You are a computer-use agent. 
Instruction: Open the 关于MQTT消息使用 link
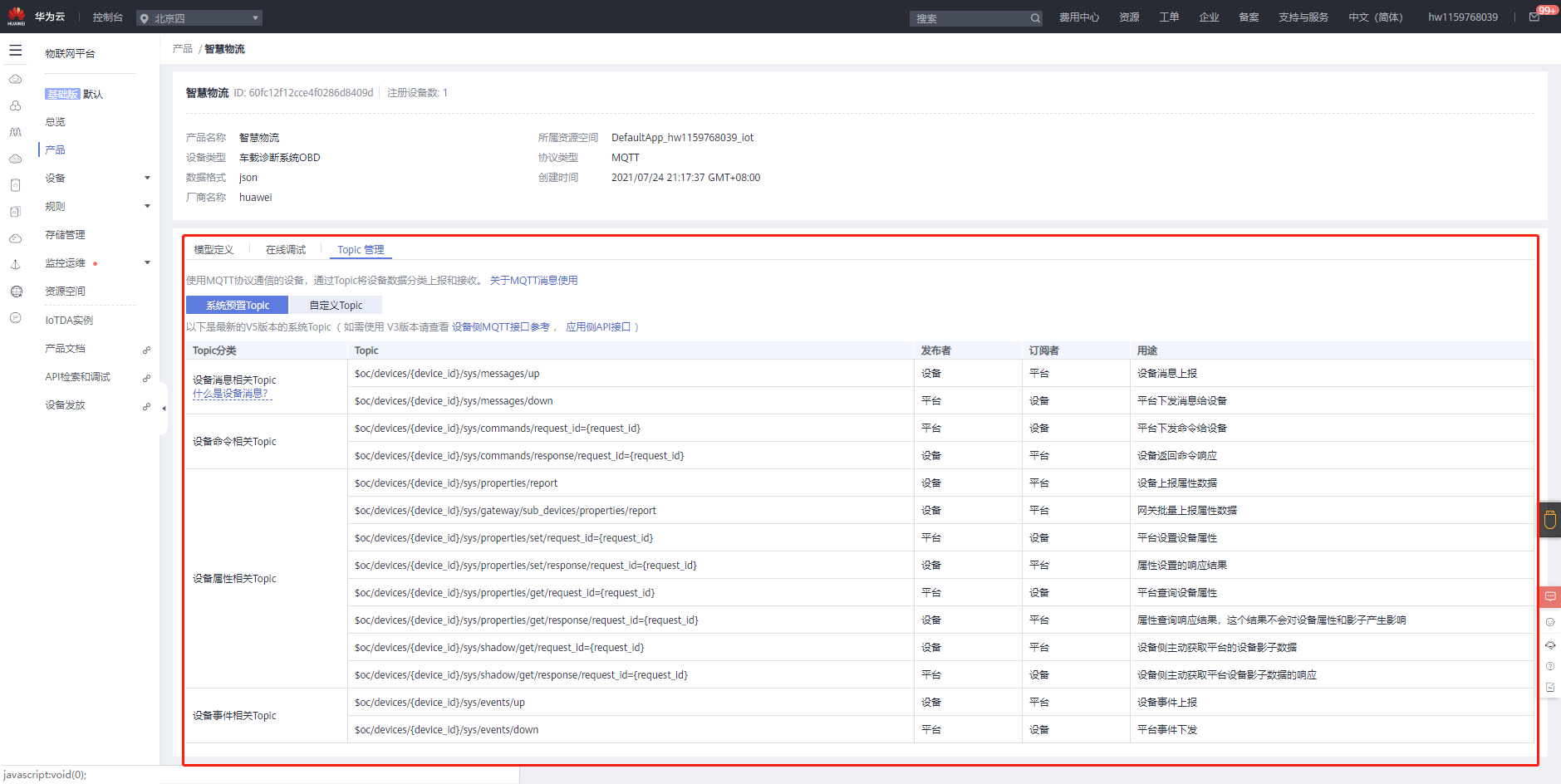pyautogui.click(x=533, y=281)
